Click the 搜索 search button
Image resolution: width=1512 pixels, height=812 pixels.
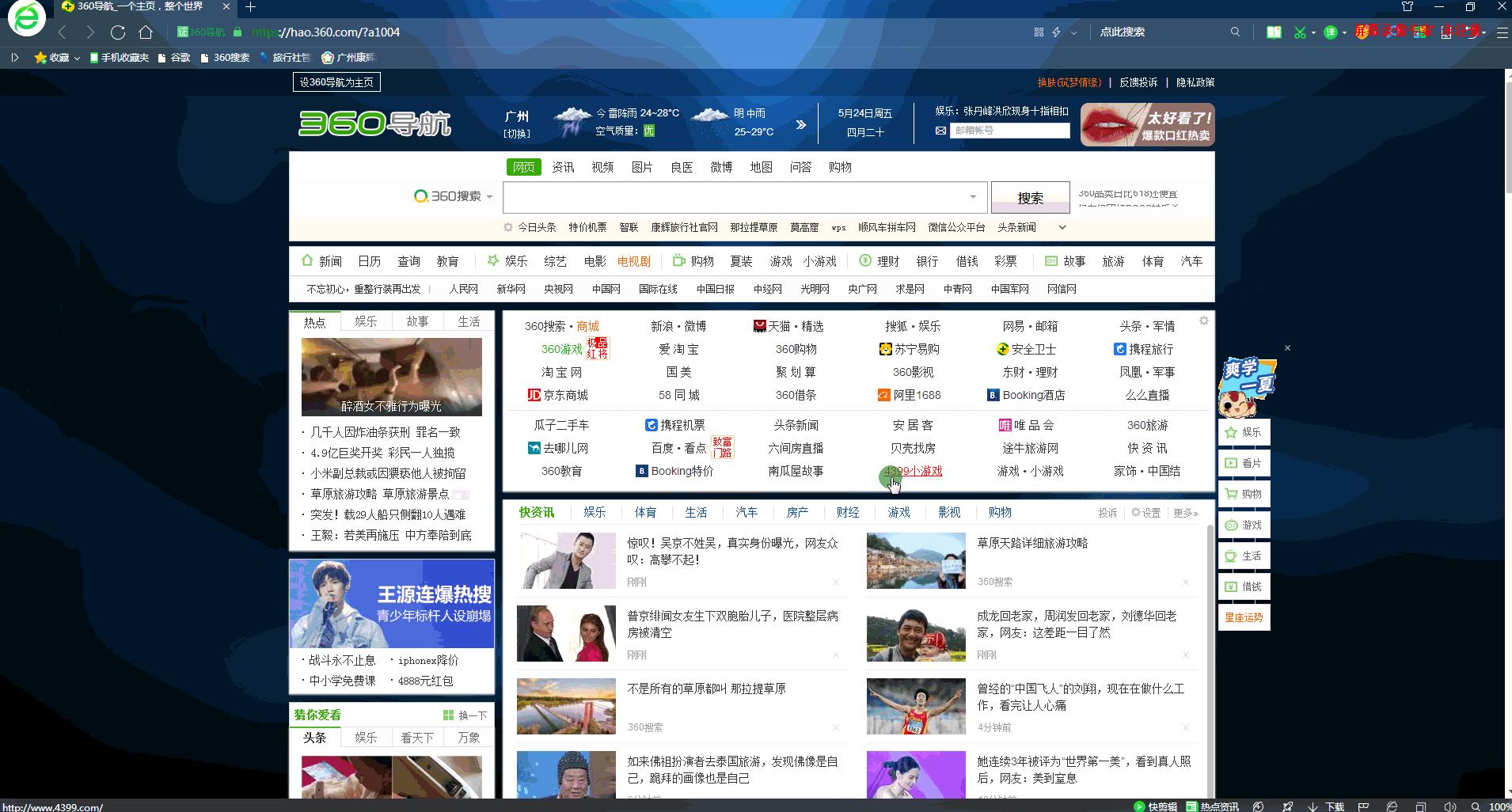point(1030,197)
